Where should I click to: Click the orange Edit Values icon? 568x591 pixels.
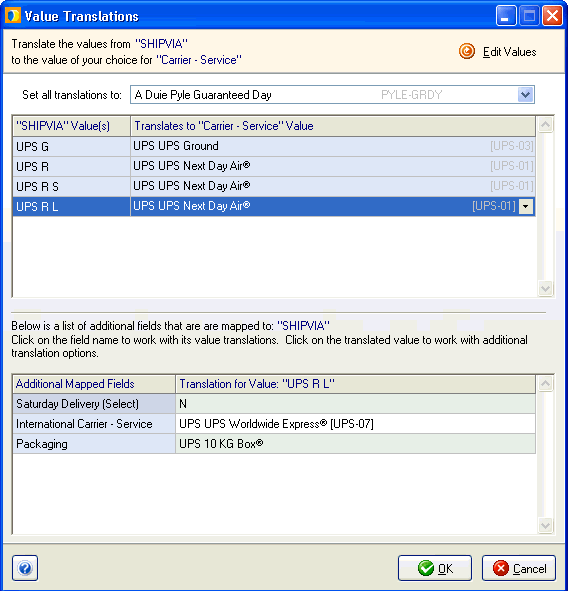tap(467, 51)
